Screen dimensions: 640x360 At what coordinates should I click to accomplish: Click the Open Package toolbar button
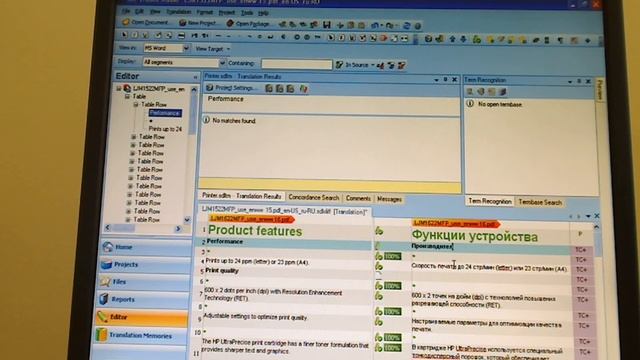click(x=248, y=24)
